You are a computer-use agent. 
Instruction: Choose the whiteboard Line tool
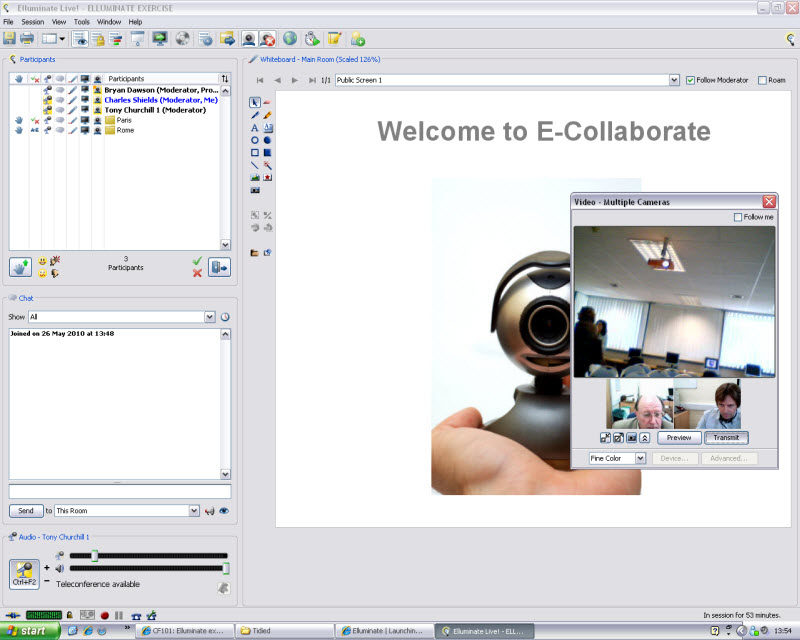(255, 165)
